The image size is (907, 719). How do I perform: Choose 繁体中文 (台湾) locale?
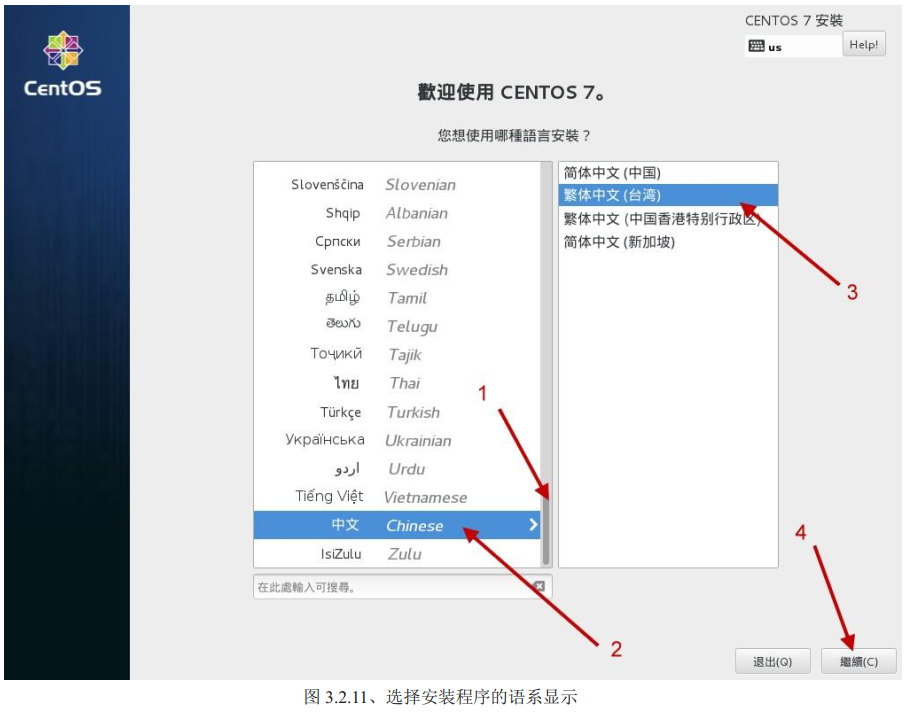(668, 195)
